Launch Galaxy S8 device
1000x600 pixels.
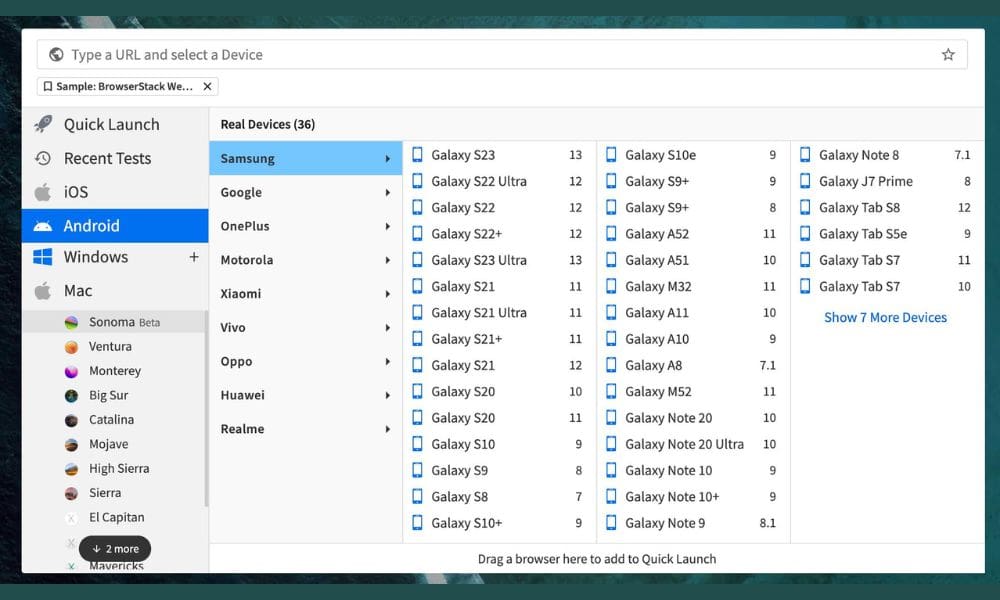point(498,497)
